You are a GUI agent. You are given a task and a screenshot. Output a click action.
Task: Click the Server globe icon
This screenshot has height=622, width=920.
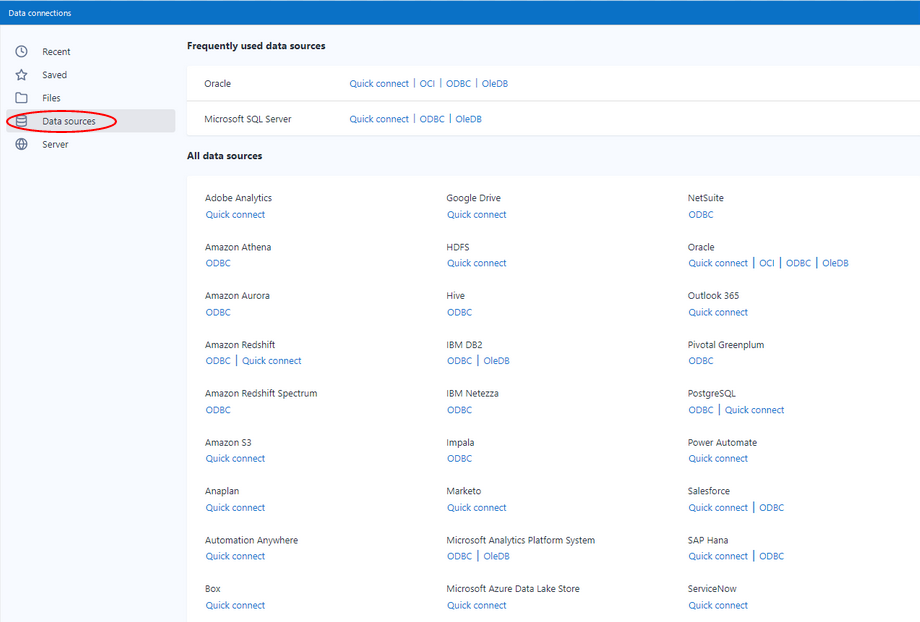21,144
